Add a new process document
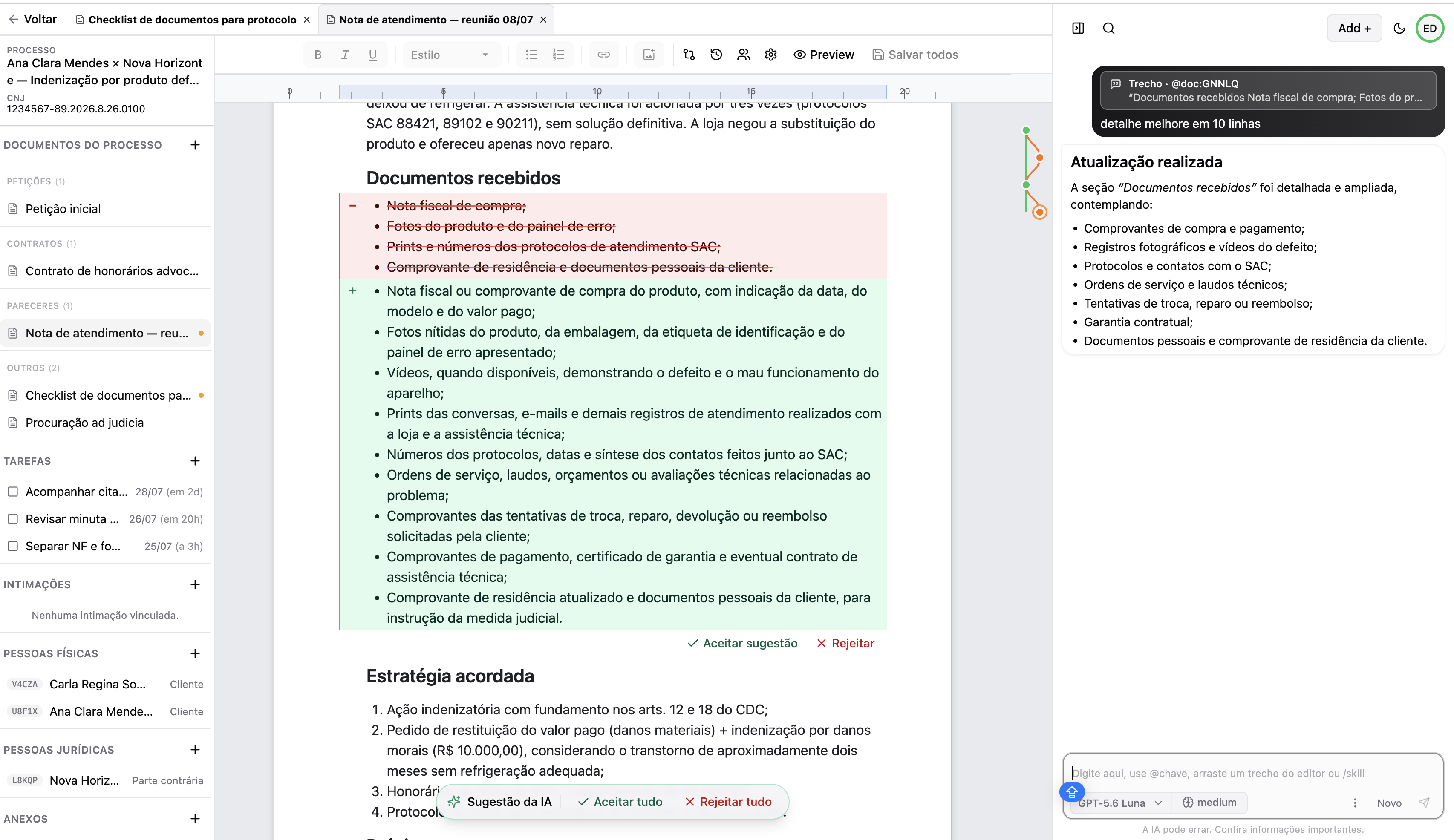Image resolution: width=1454 pixels, height=840 pixels. click(x=195, y=145)
